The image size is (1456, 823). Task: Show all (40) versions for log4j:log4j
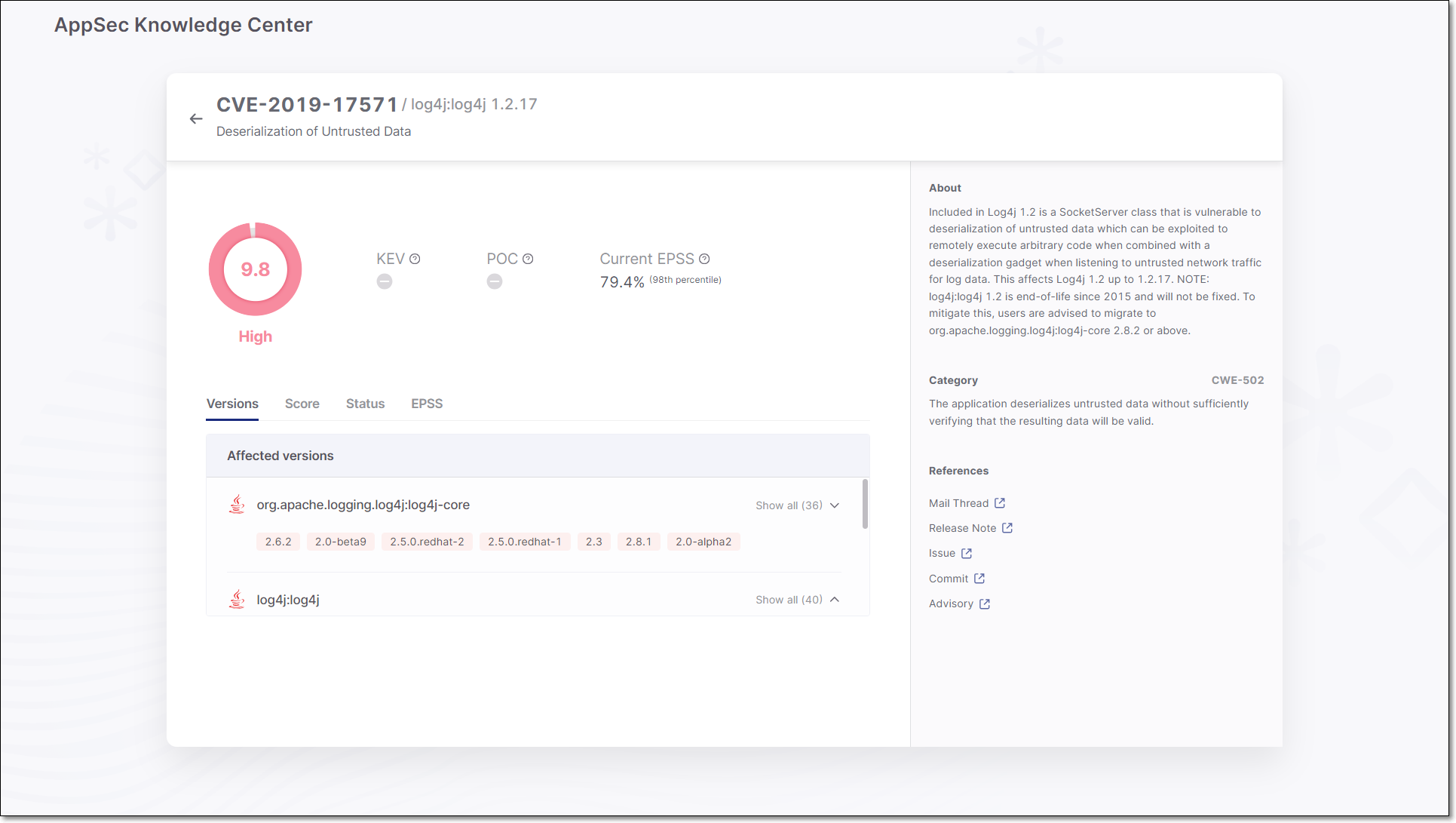[789, 600]
